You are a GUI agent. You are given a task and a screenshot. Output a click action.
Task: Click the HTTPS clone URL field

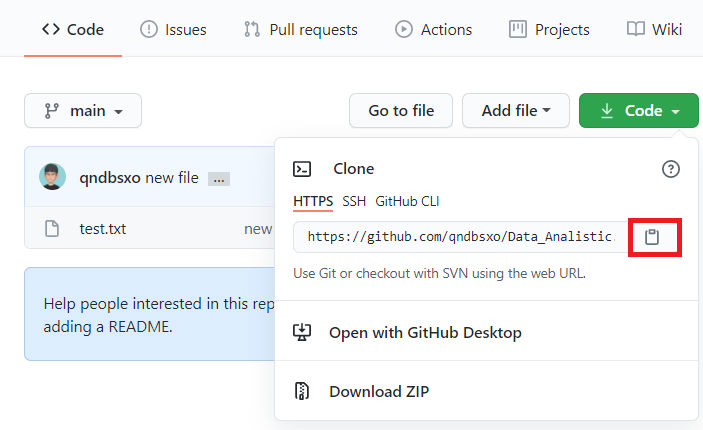pos(458,237)
